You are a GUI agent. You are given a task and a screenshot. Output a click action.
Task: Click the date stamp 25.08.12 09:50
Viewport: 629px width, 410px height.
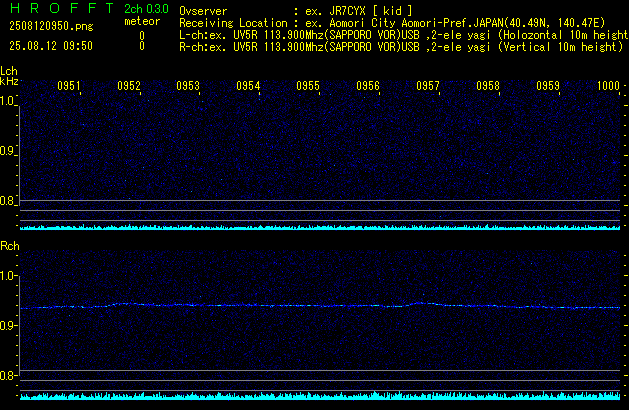pos(51,46)
